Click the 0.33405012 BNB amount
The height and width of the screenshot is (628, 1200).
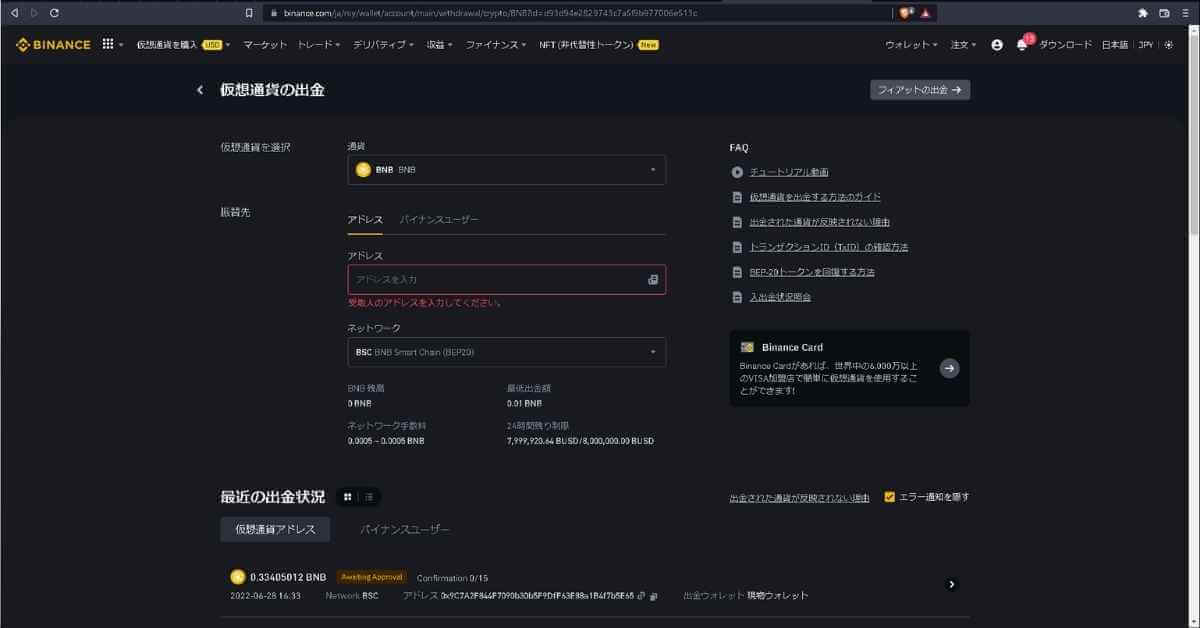point(288,577)
